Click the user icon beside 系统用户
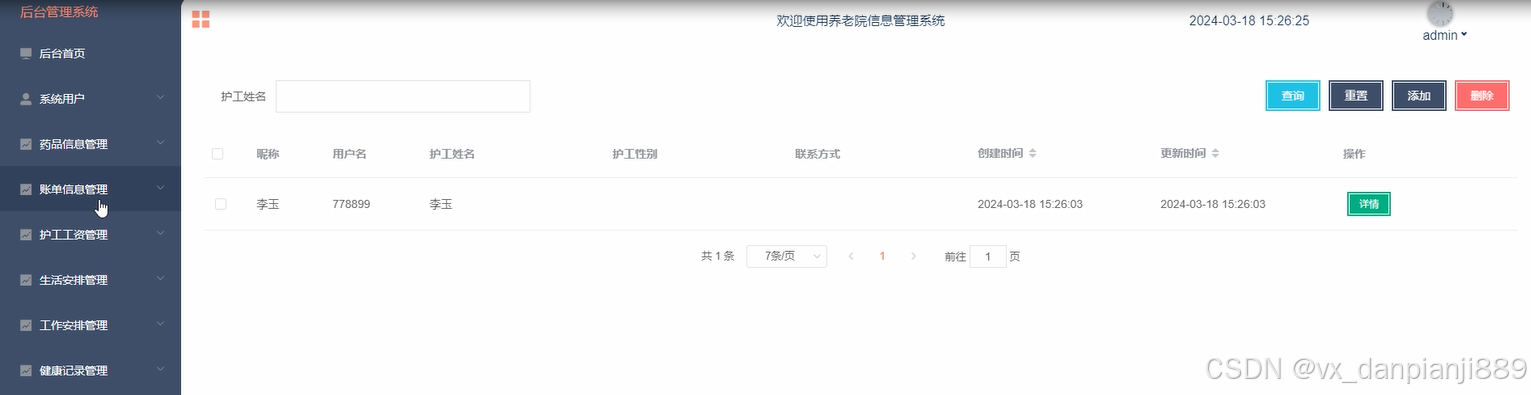Viewport: 1531px width, 395px height. [x=26, y=99]
